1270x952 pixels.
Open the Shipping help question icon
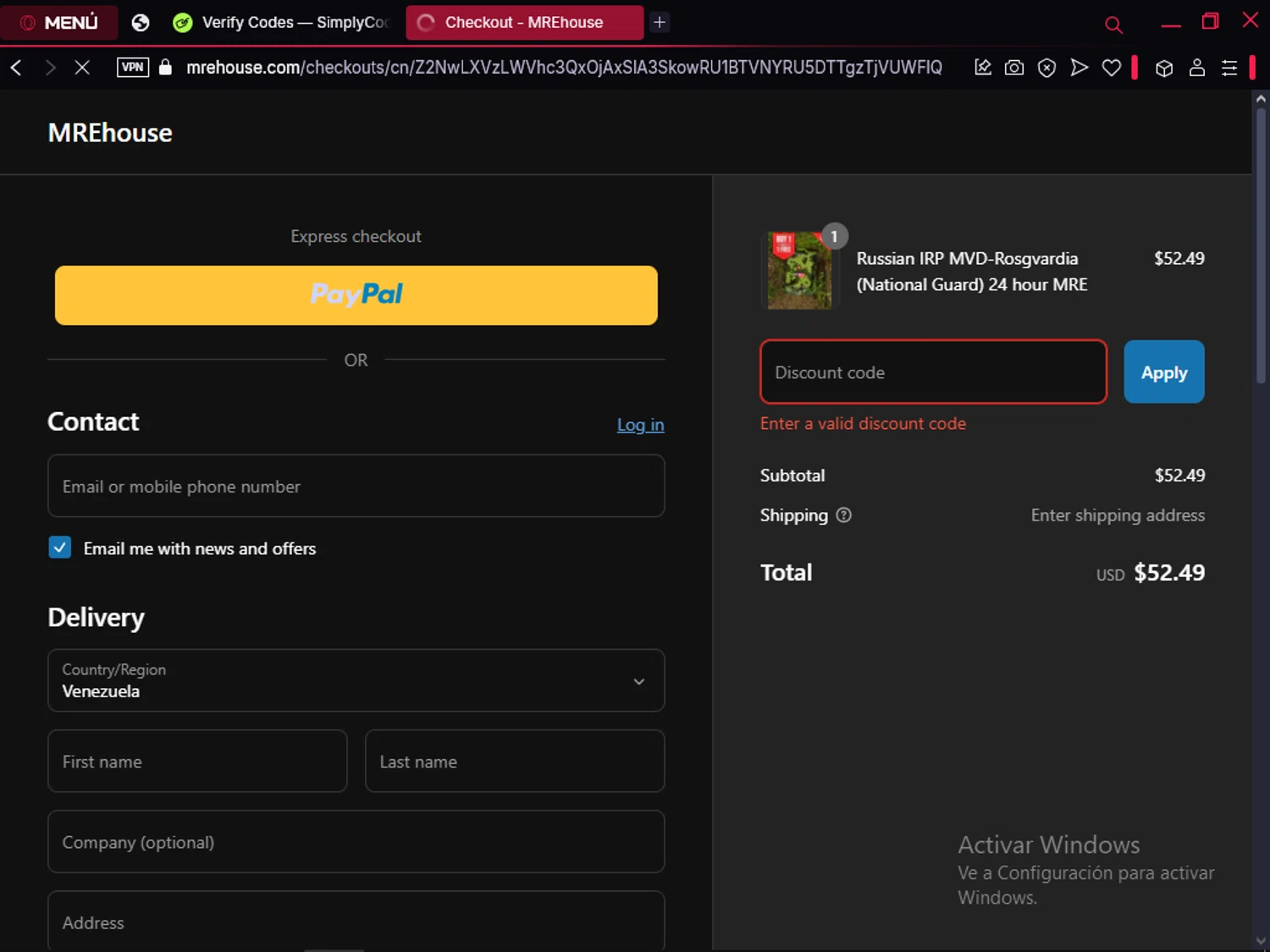pyautogui.click(x=844, y=515)
